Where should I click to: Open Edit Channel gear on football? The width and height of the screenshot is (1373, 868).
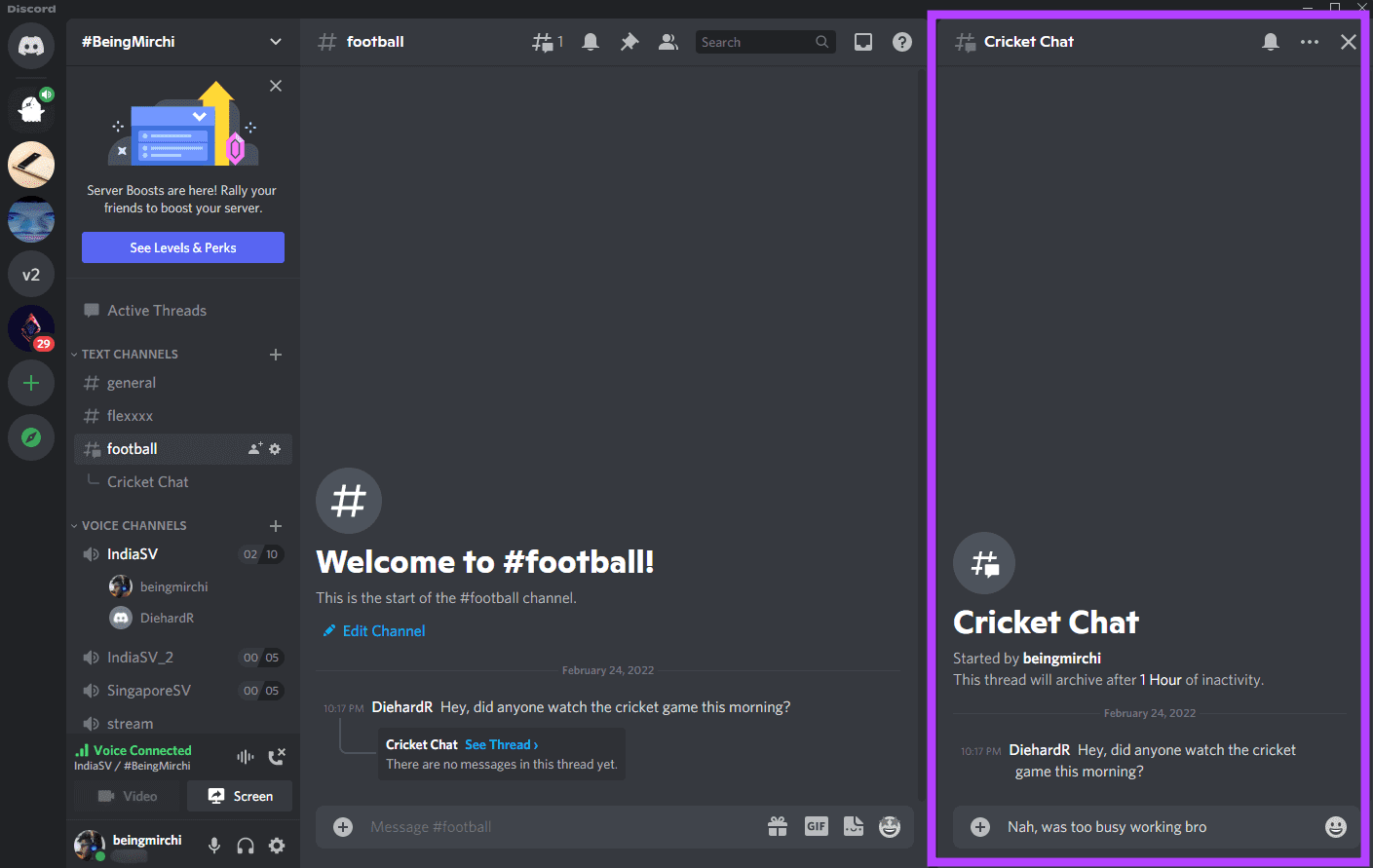[275, 449]
